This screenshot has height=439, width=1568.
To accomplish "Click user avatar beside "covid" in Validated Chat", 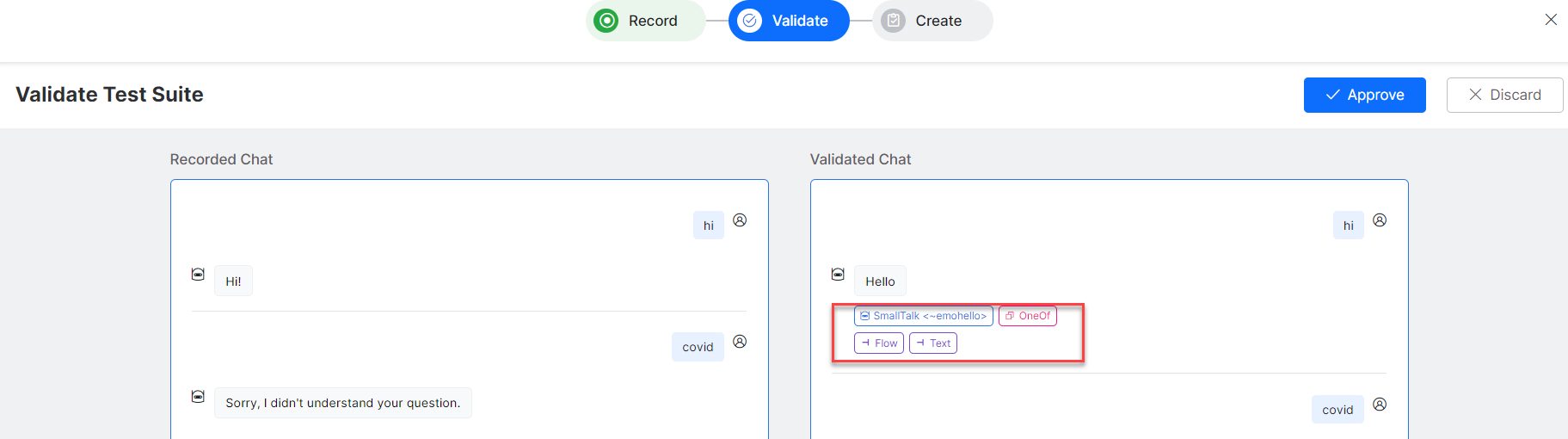I will click(1380, 405).
